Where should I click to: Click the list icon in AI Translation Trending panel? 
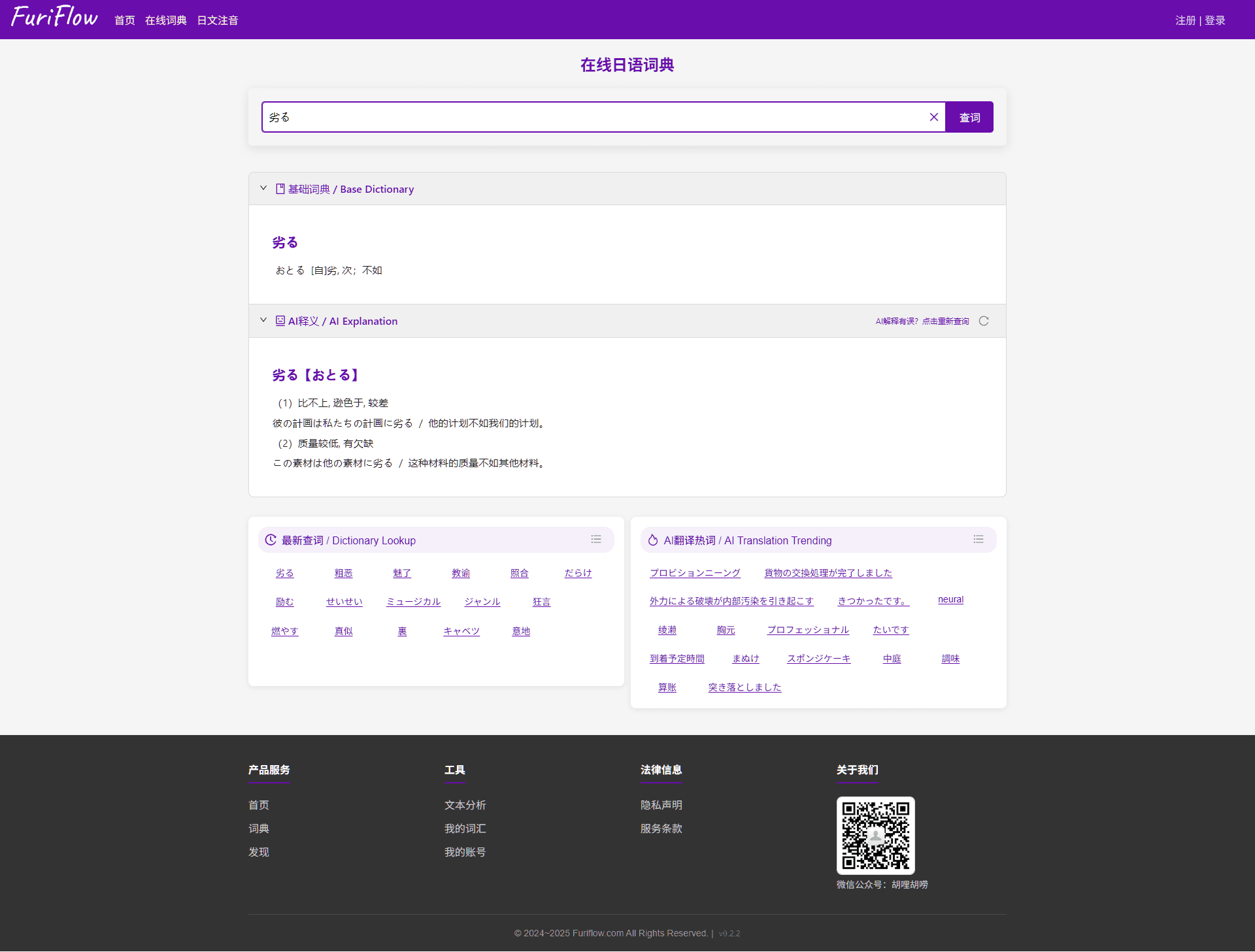(979, 539)
